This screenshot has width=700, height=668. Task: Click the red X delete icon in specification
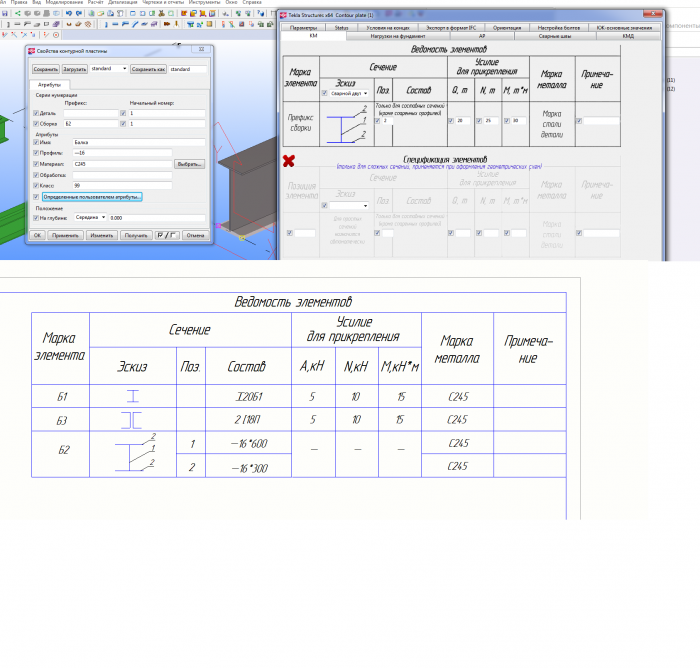(289, 161)
